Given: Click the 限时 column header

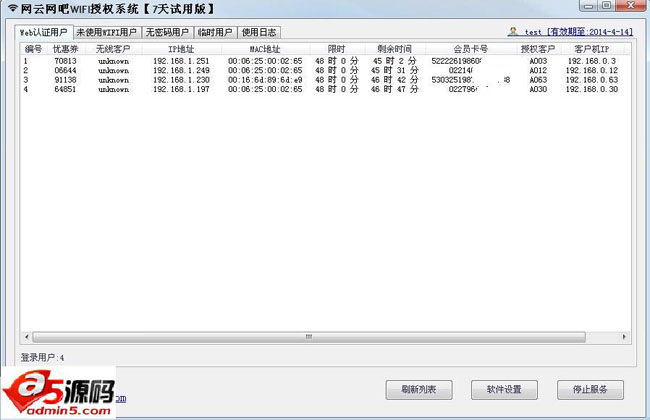Looking at the screenshot, I should [336, 49].
